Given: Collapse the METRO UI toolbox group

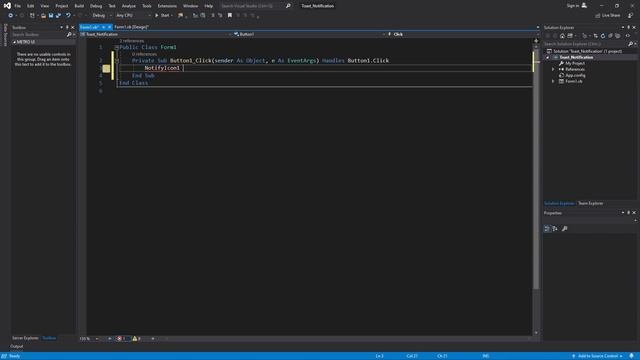Looking at the screenshot, I should tap(14, 42).
